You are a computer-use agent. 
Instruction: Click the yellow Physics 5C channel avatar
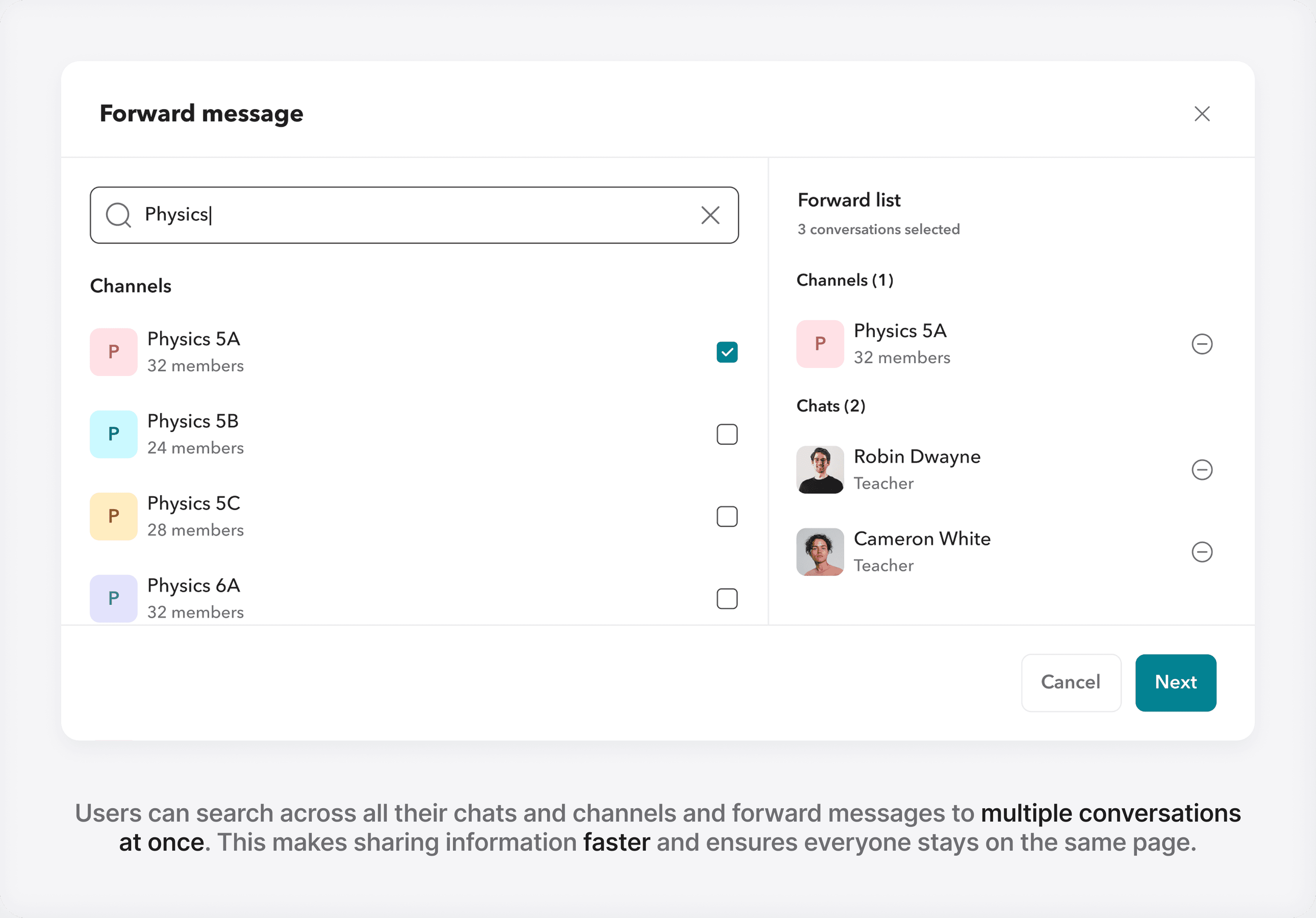114,516
